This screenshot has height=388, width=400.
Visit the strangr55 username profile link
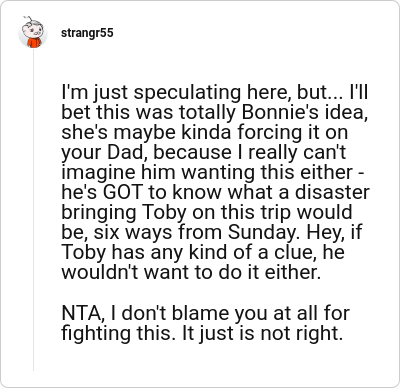pyautogui.click(x=87, y=33)
